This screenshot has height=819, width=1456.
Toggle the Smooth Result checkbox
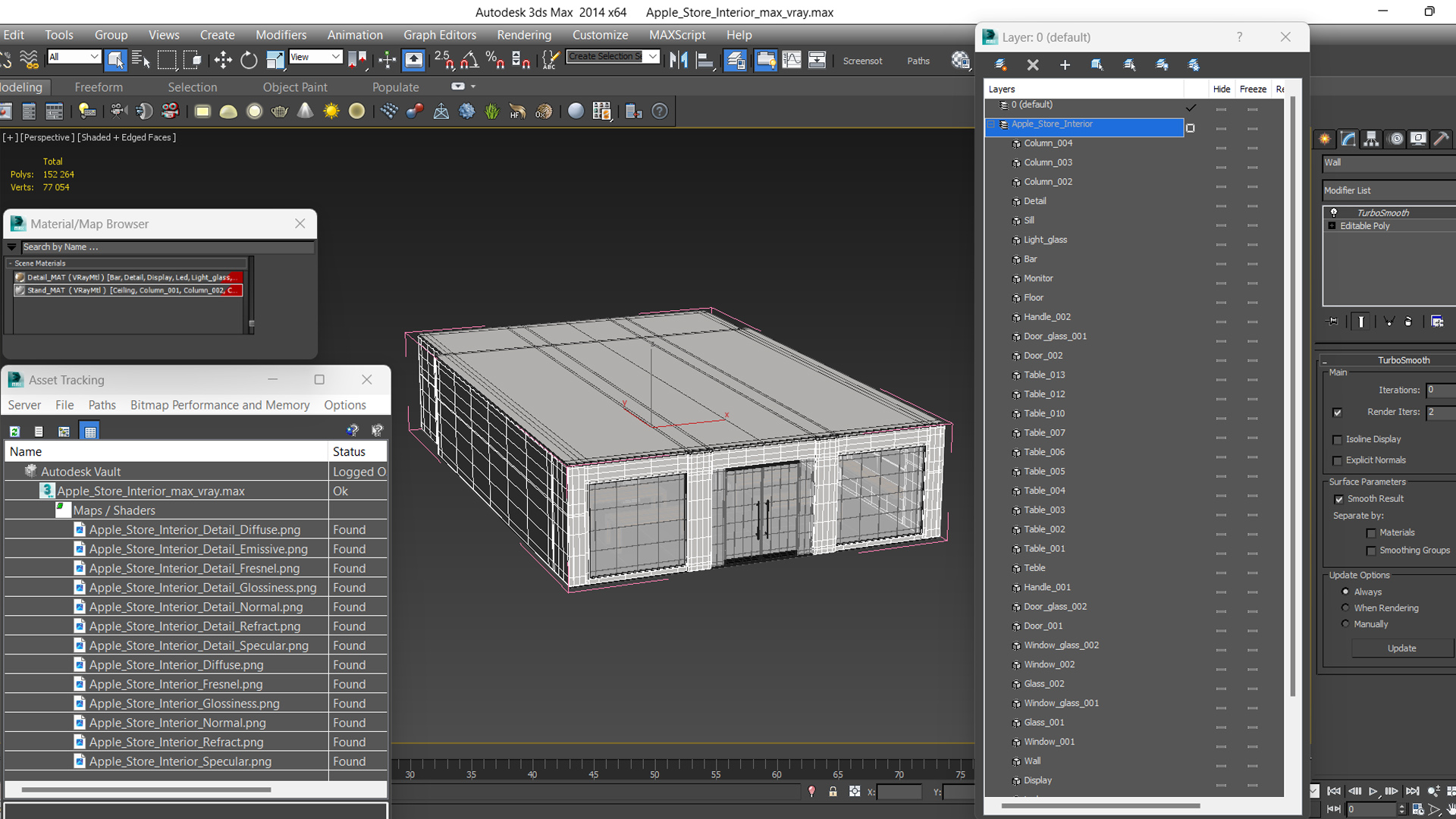click(1338, 499)
